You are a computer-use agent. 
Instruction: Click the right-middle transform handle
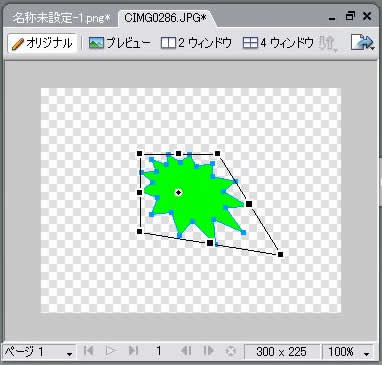pyautogui.click(x=249, y=204)
